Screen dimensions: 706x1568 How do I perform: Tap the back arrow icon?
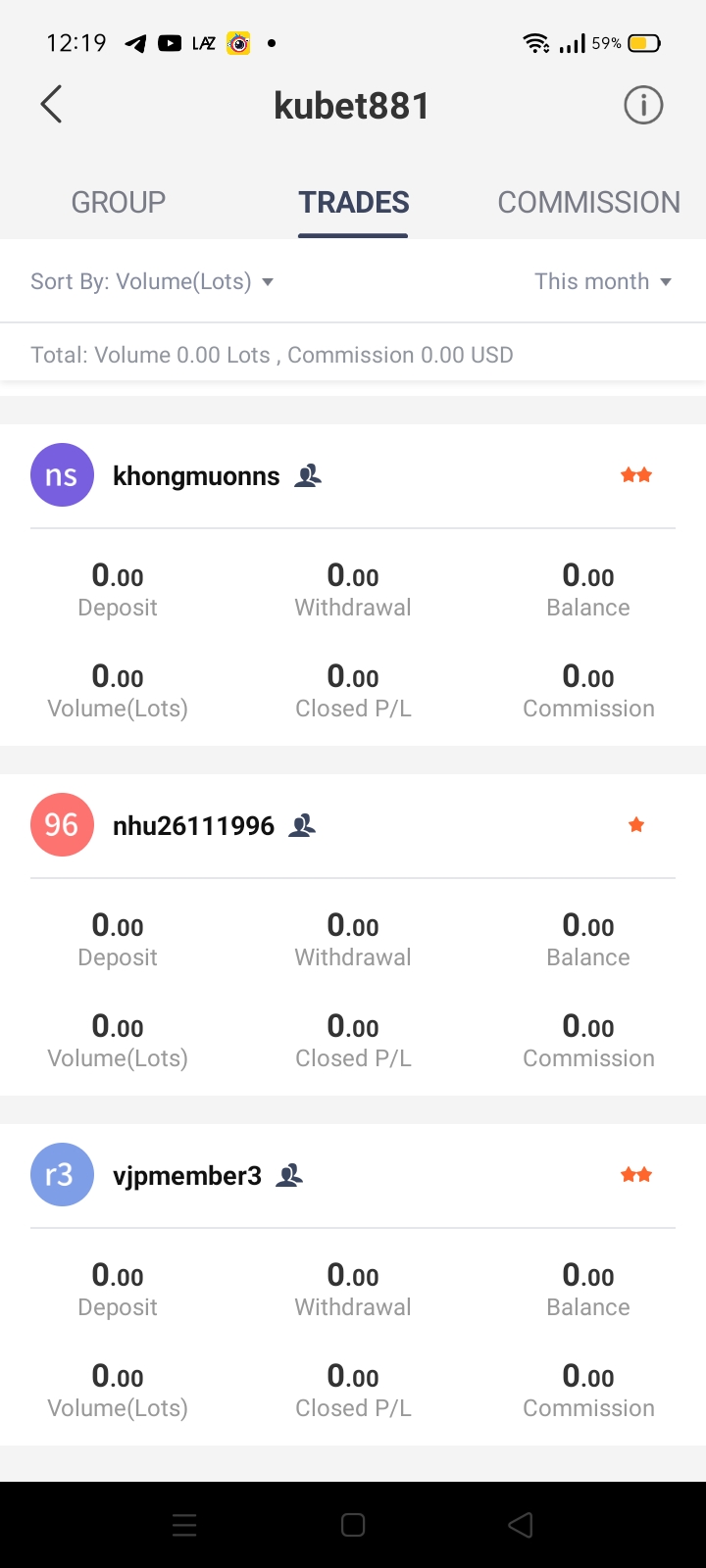52,105
